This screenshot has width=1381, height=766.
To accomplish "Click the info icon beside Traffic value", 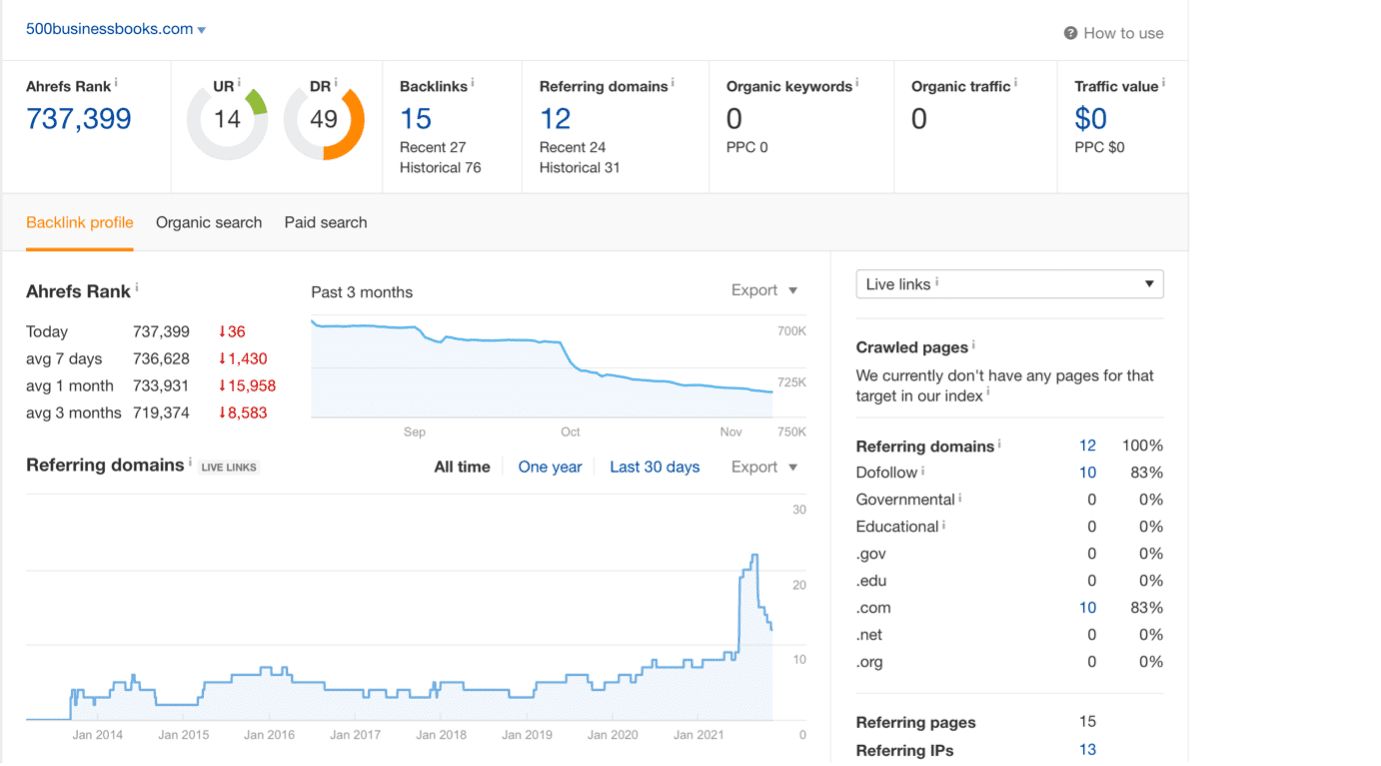I will point(1163,83).
